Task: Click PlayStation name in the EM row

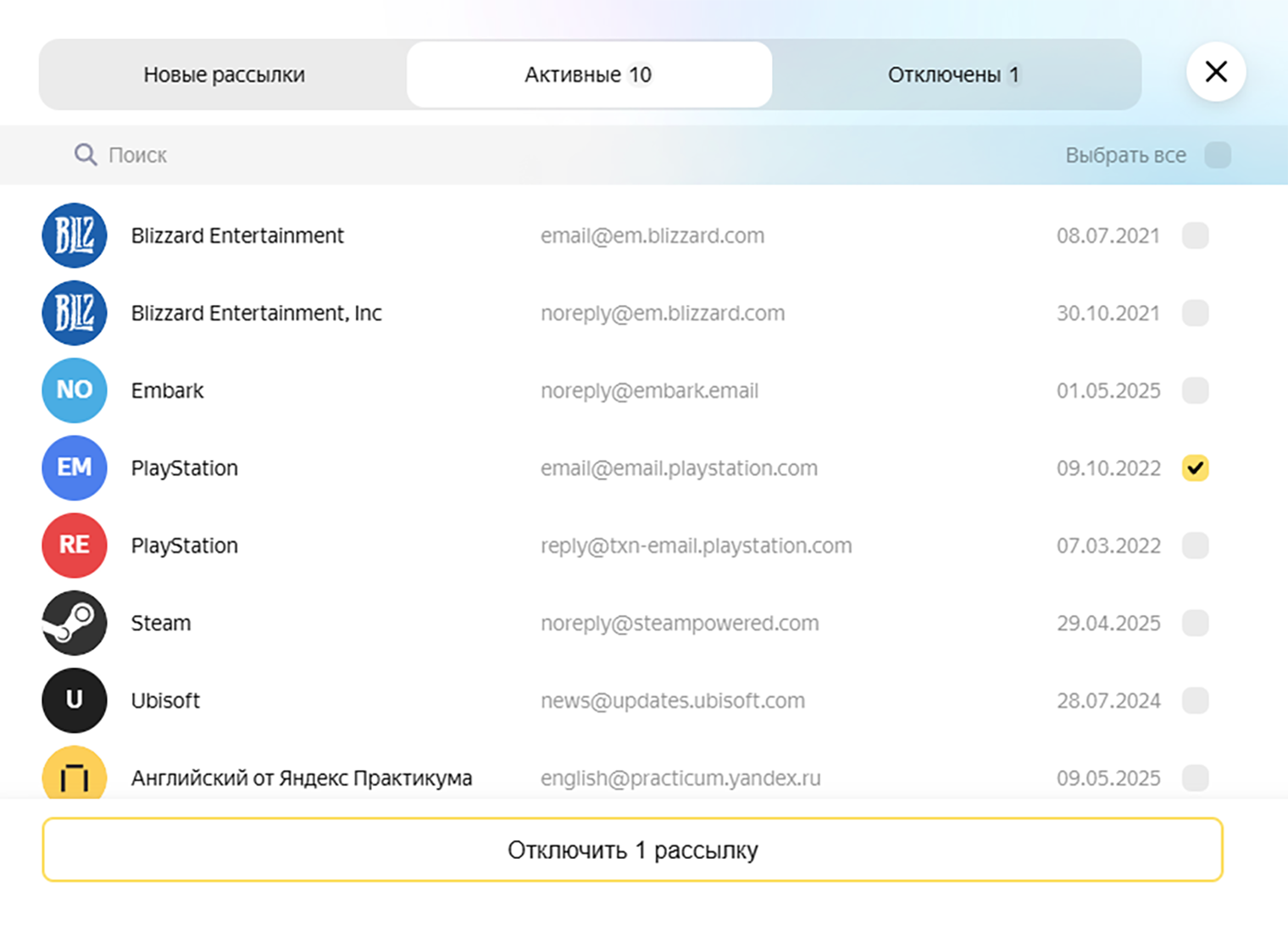Action: coord(184,468)
